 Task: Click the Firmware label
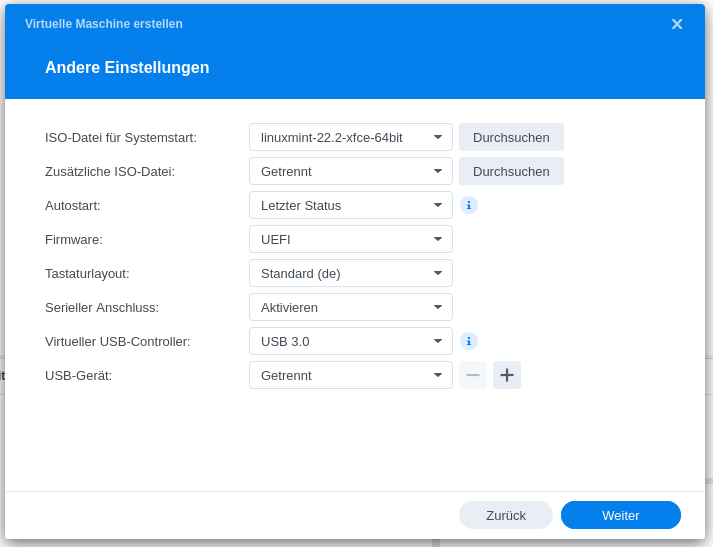(74, 240)
